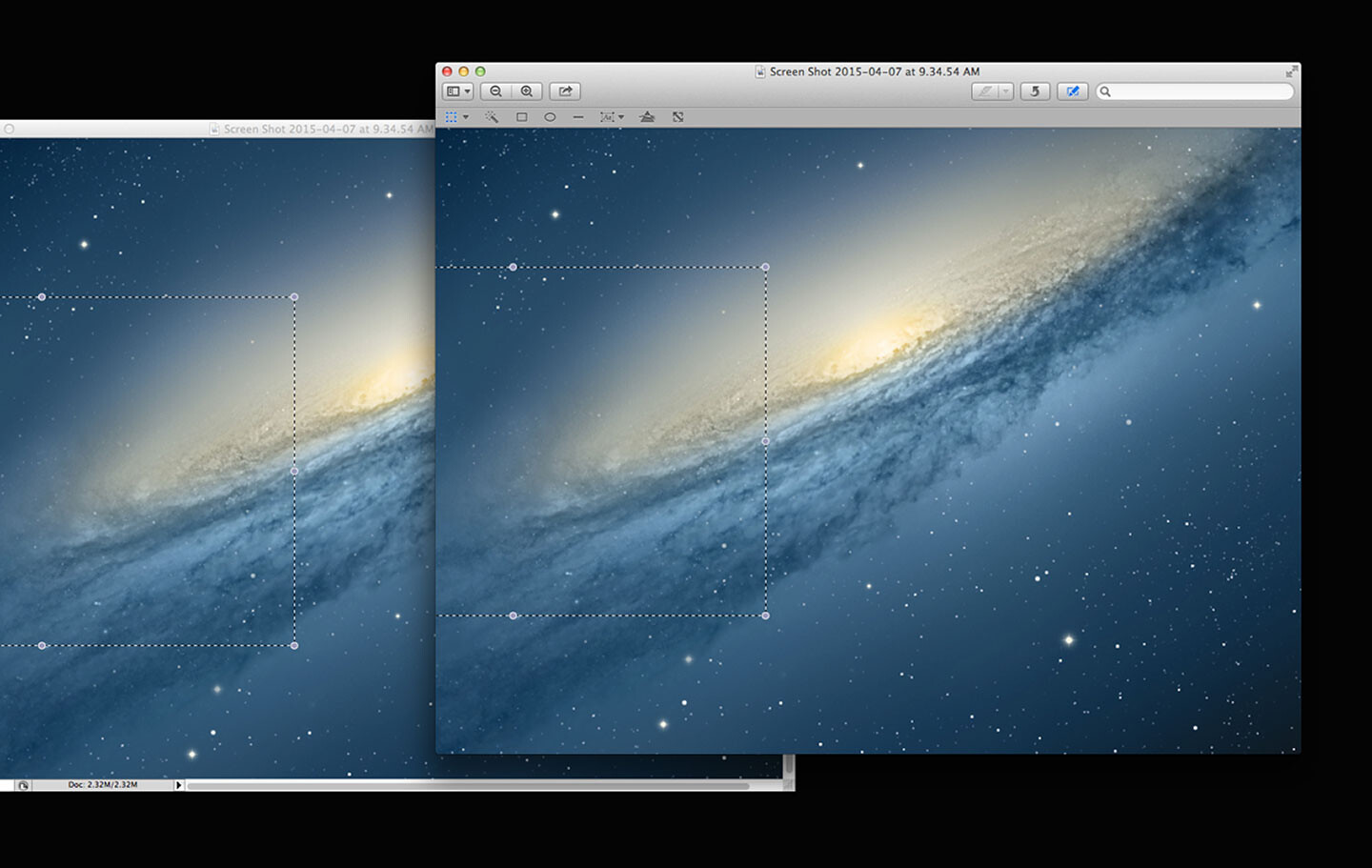
Task: Click the background window's vertical scrollbar
Action: click(x=789, y=765)
